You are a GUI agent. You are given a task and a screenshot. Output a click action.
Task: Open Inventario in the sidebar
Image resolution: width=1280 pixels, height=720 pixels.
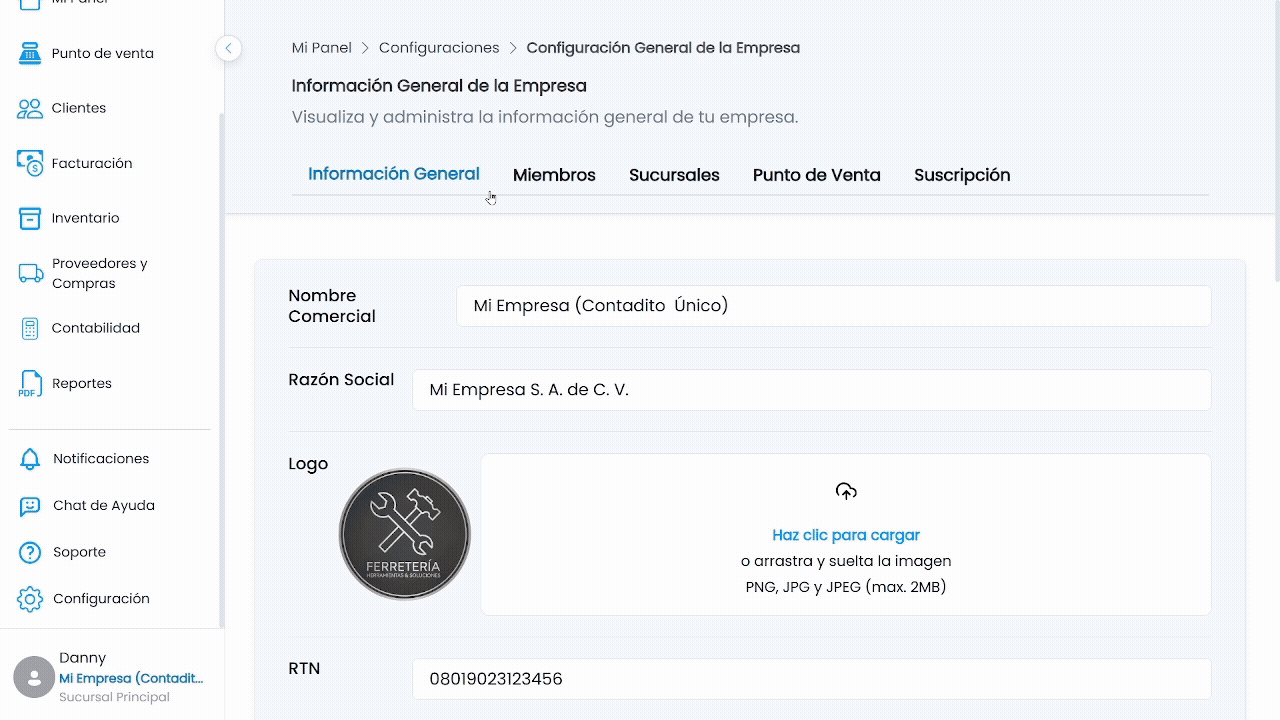(x=85, y=218)
